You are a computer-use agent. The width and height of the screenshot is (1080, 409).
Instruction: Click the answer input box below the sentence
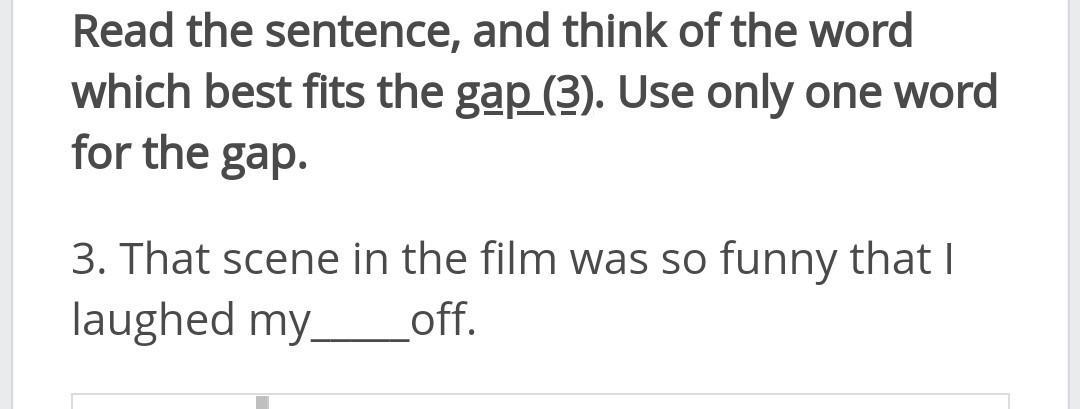tap(540, 401)
